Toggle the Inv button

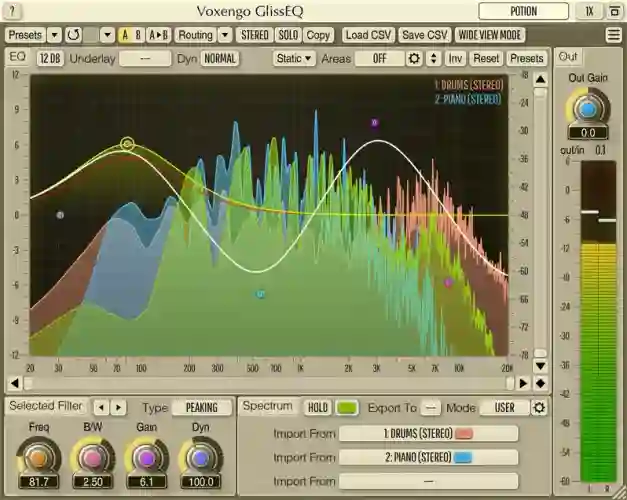click(455, 59)
